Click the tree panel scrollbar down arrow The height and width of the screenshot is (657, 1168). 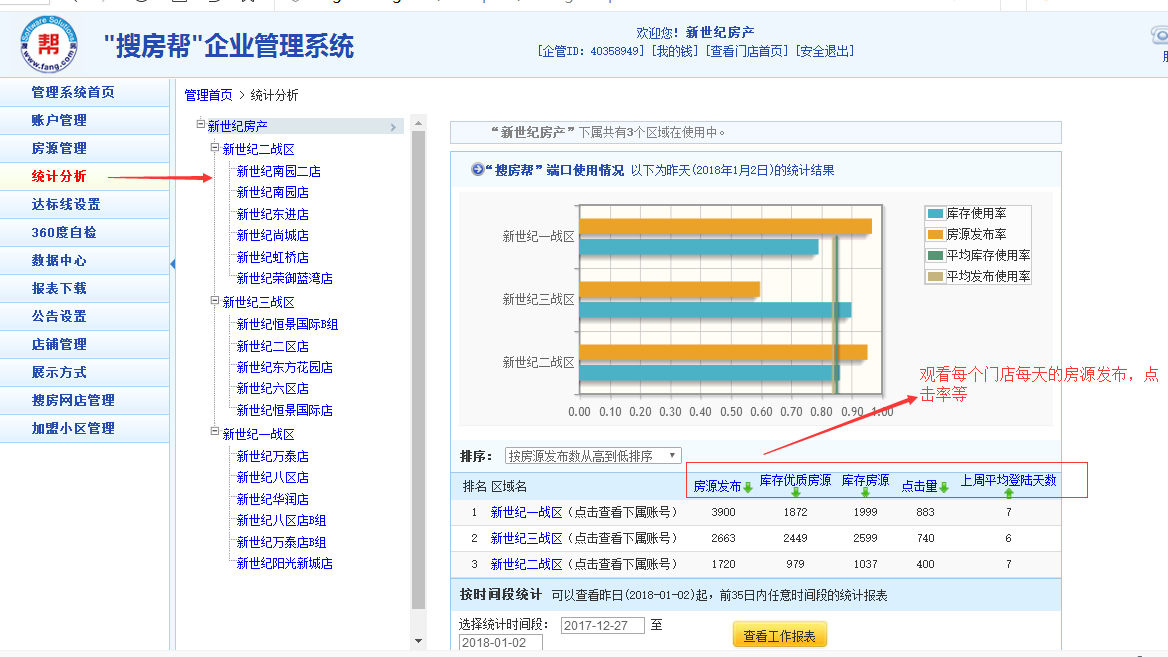(x=418, y=641)
